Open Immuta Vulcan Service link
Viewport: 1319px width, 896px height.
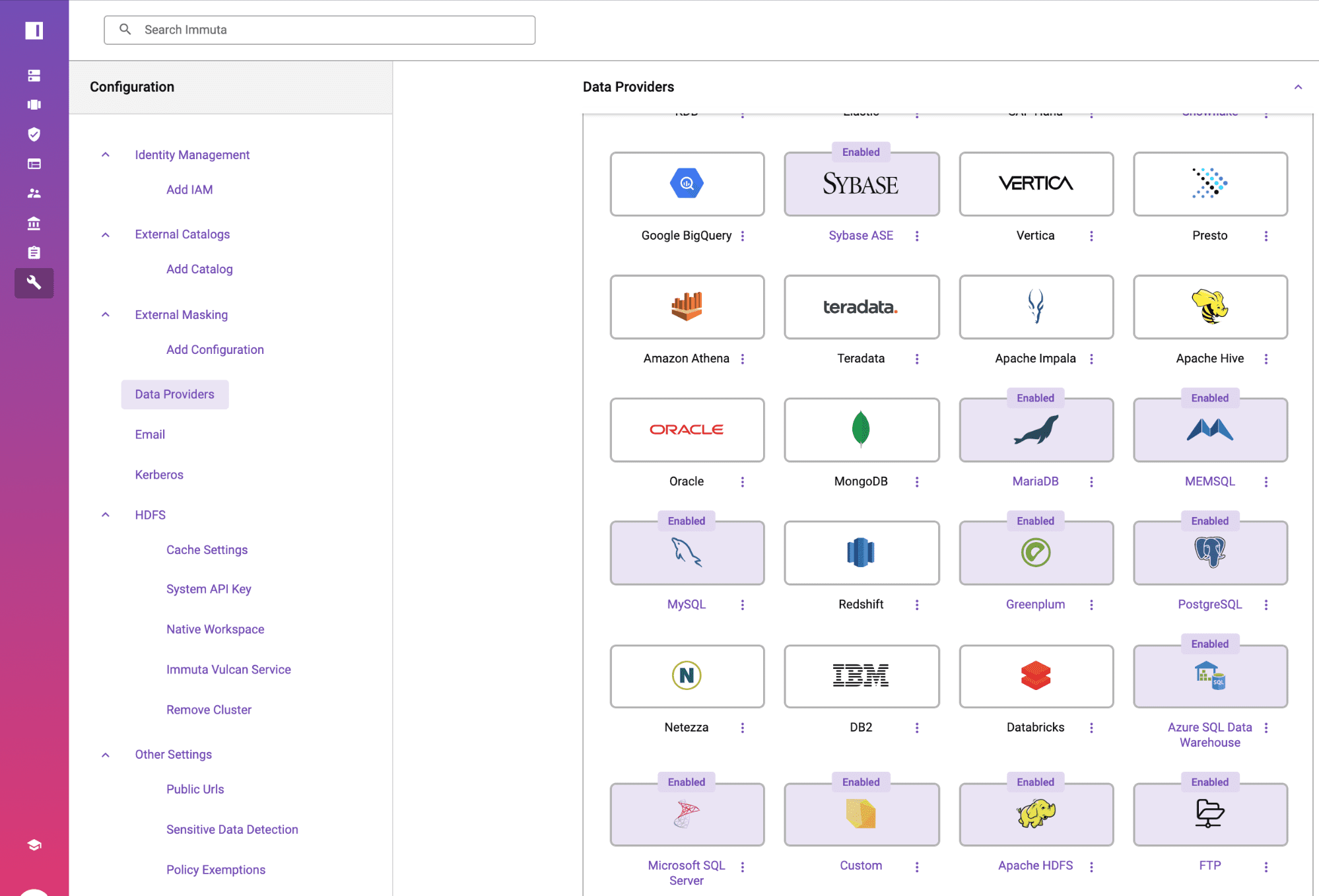click(228, 670)
